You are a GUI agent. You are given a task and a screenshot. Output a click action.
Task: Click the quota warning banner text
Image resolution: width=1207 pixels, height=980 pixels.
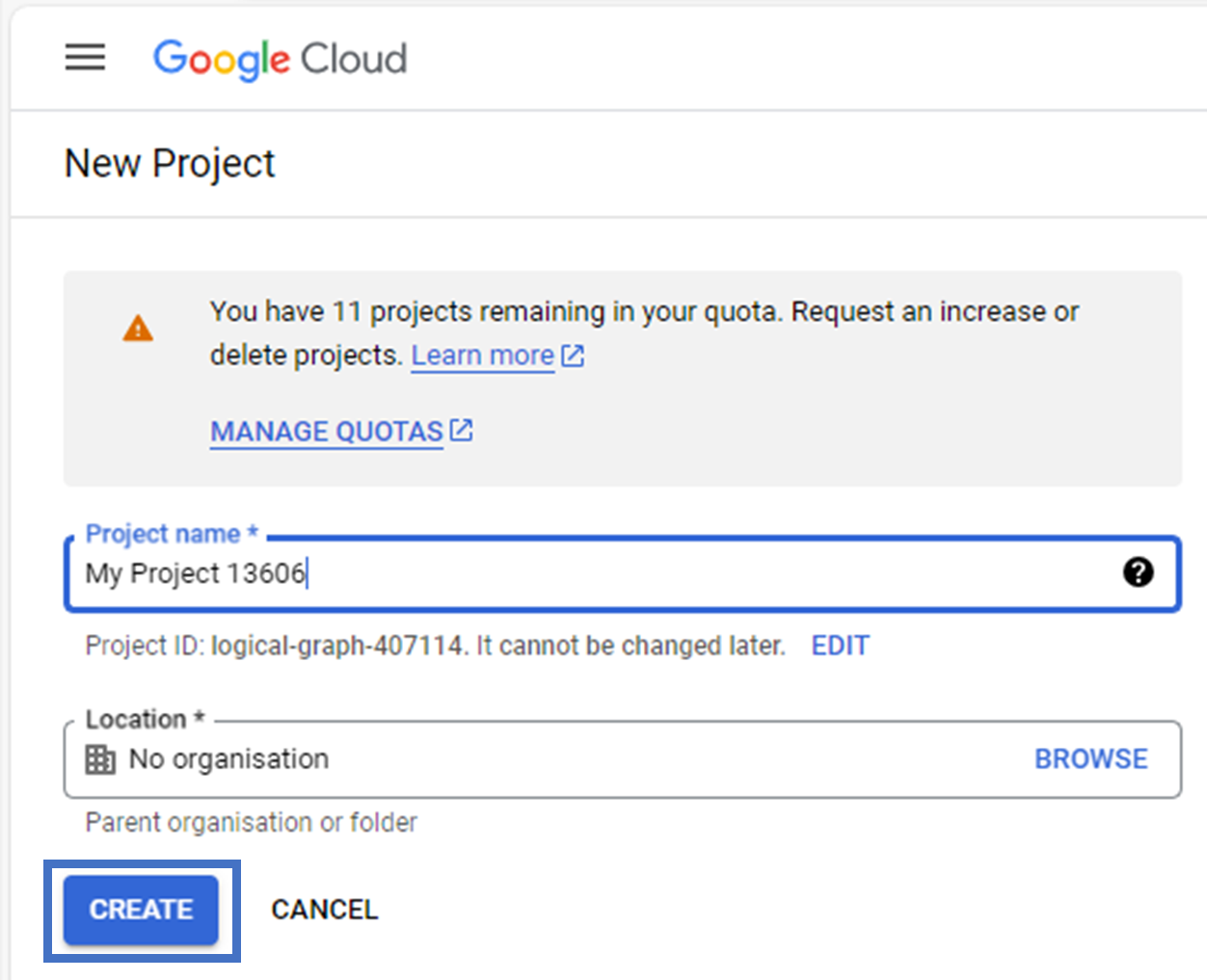tap(644, 332)
